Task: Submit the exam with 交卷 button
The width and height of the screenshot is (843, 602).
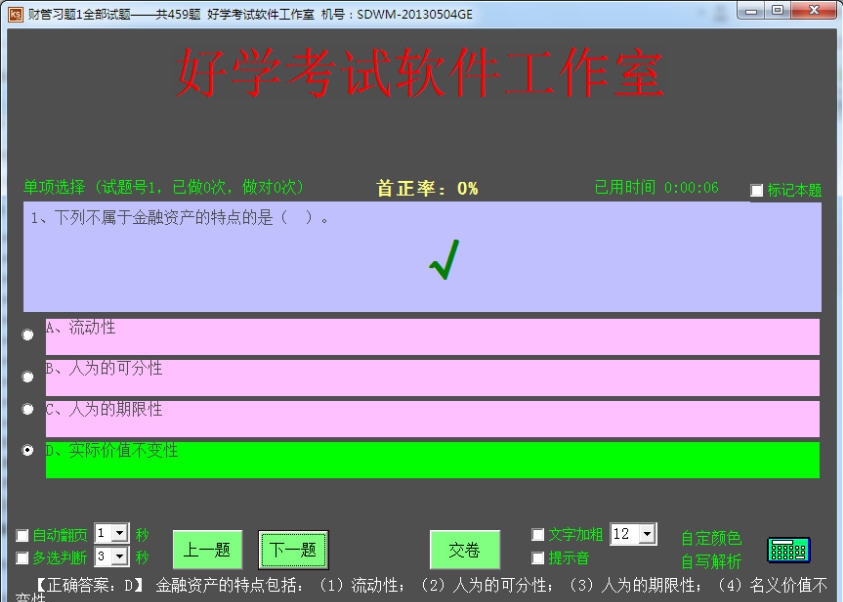Action: coord(465,549)
